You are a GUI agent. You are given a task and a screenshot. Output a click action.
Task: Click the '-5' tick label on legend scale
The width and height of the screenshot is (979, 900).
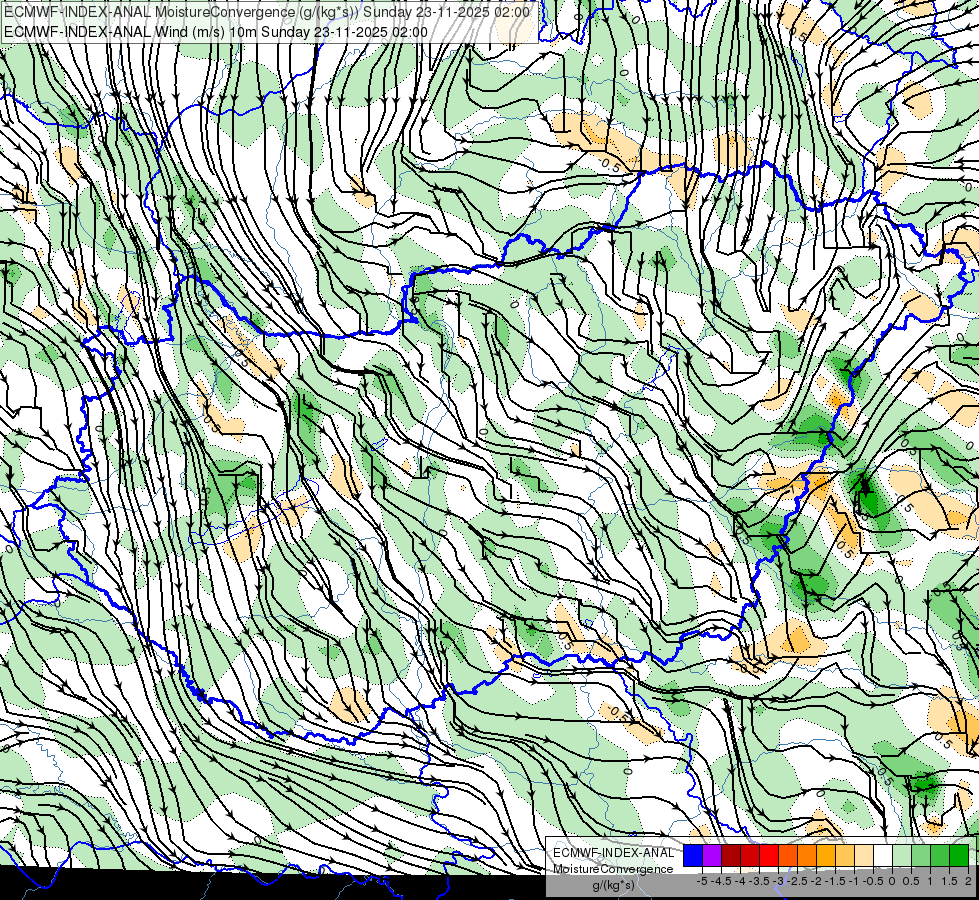pos(702,881)
